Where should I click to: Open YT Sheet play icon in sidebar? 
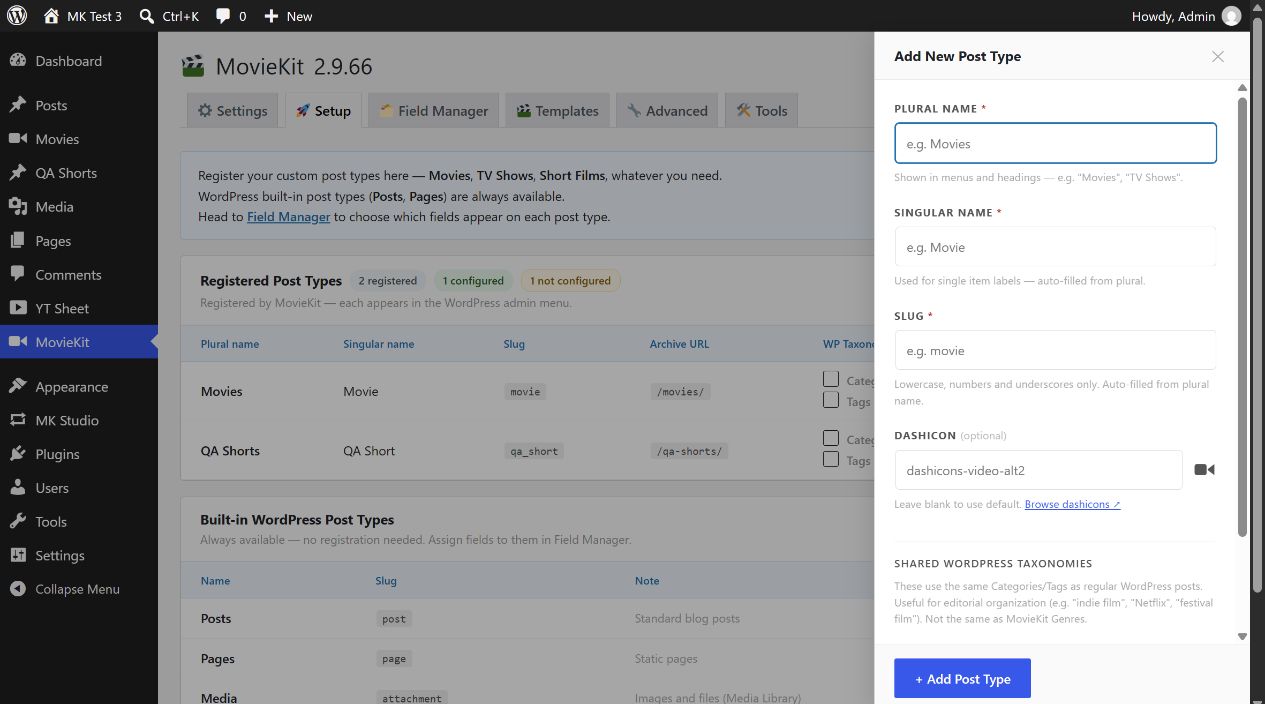(17, 308)
